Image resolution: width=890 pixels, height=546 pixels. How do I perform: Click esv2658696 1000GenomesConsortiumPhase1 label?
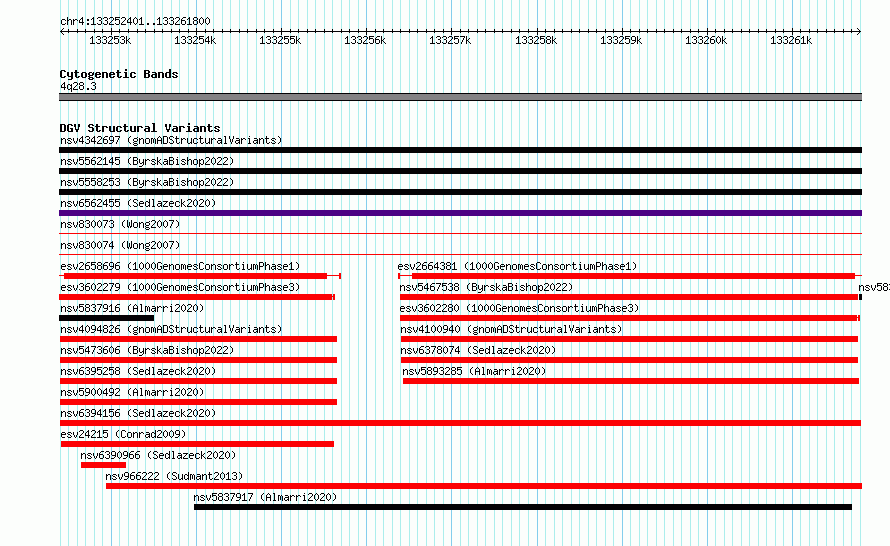point(180,266)
